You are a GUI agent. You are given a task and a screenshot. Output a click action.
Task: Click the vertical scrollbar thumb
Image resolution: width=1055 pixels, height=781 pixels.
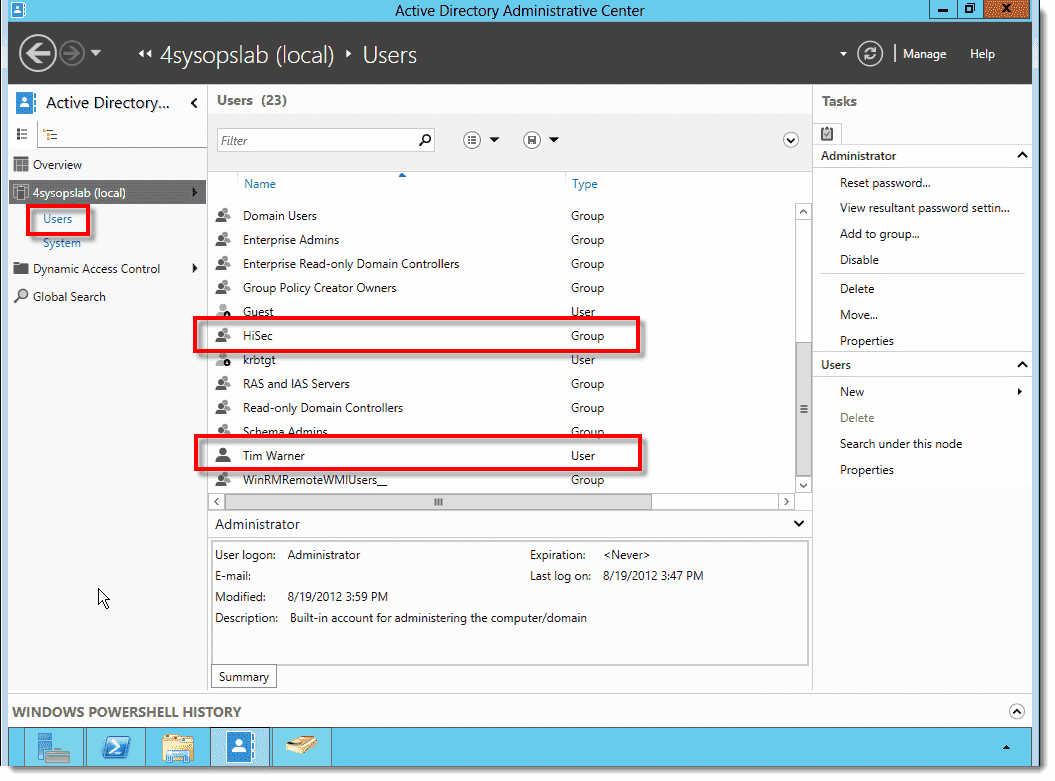coord(803,408)
